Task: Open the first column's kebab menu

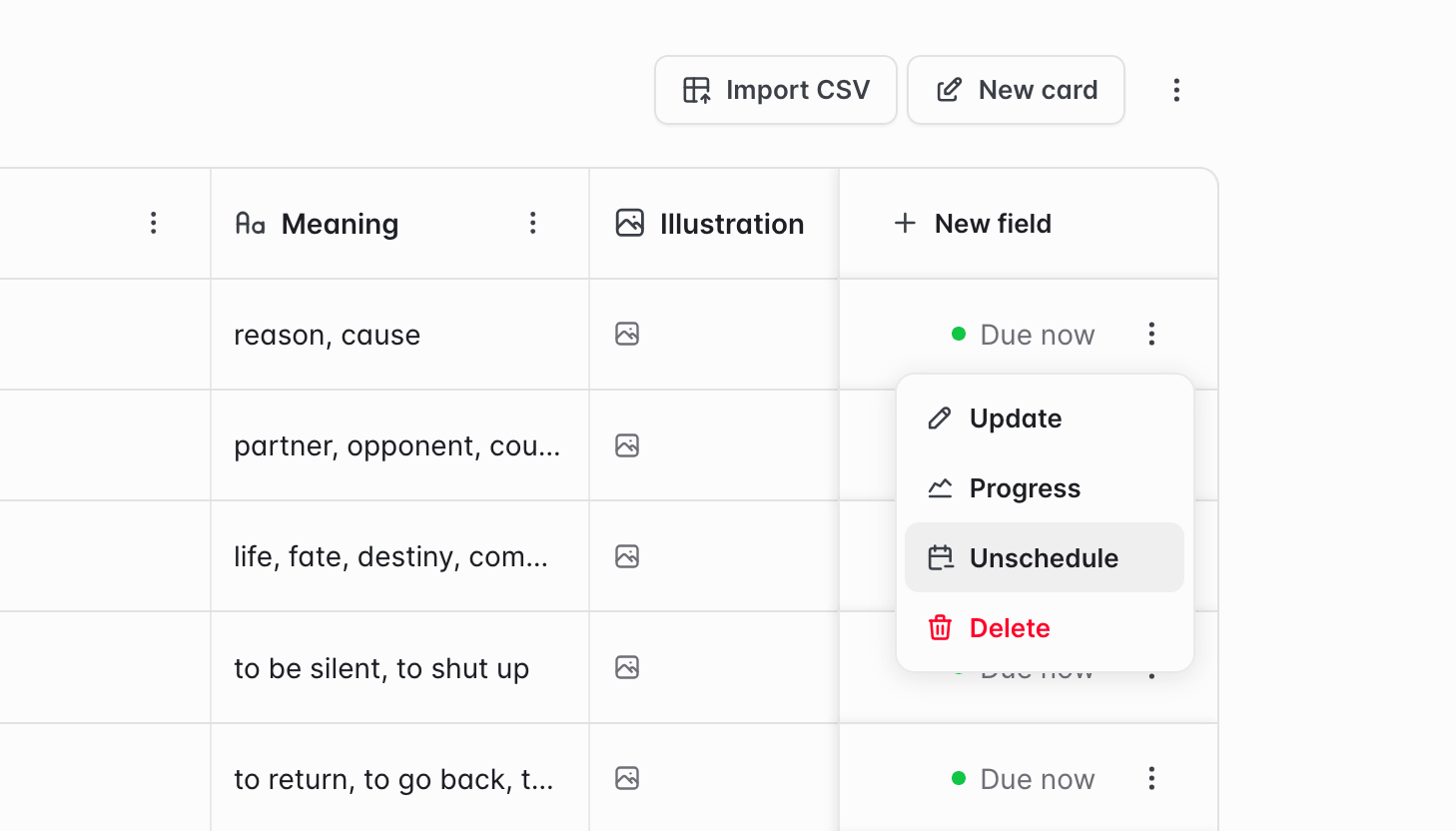Action: tap(153, 223)
